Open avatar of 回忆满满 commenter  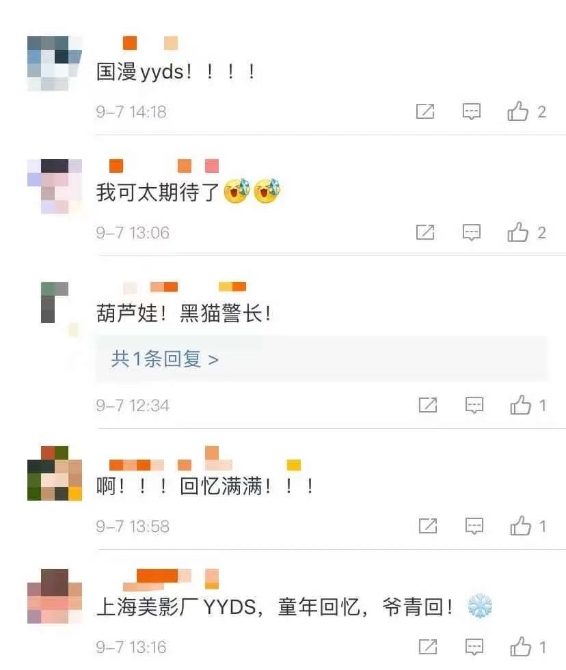54,473
